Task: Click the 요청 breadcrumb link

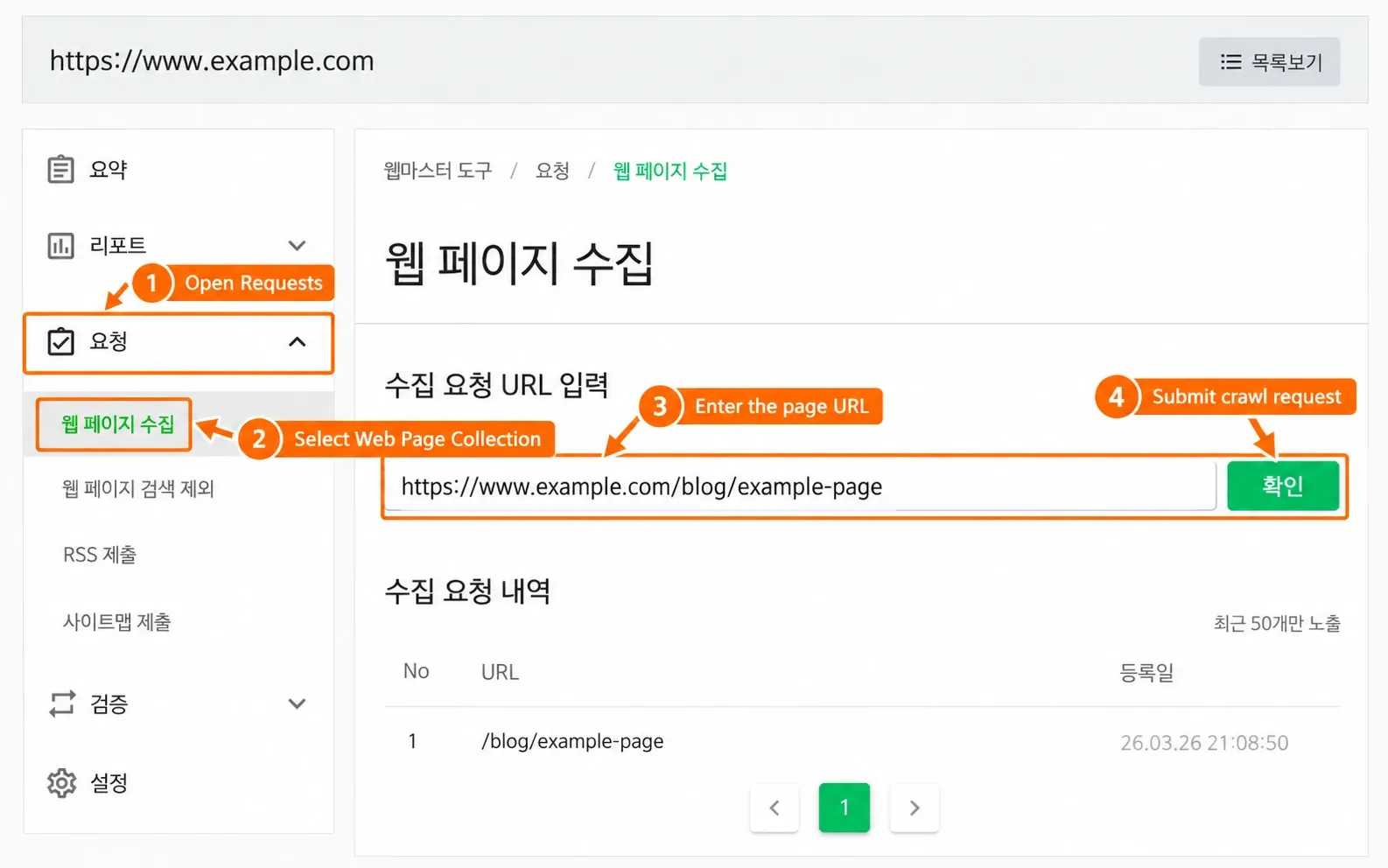Action: click(x=552, y=171)
